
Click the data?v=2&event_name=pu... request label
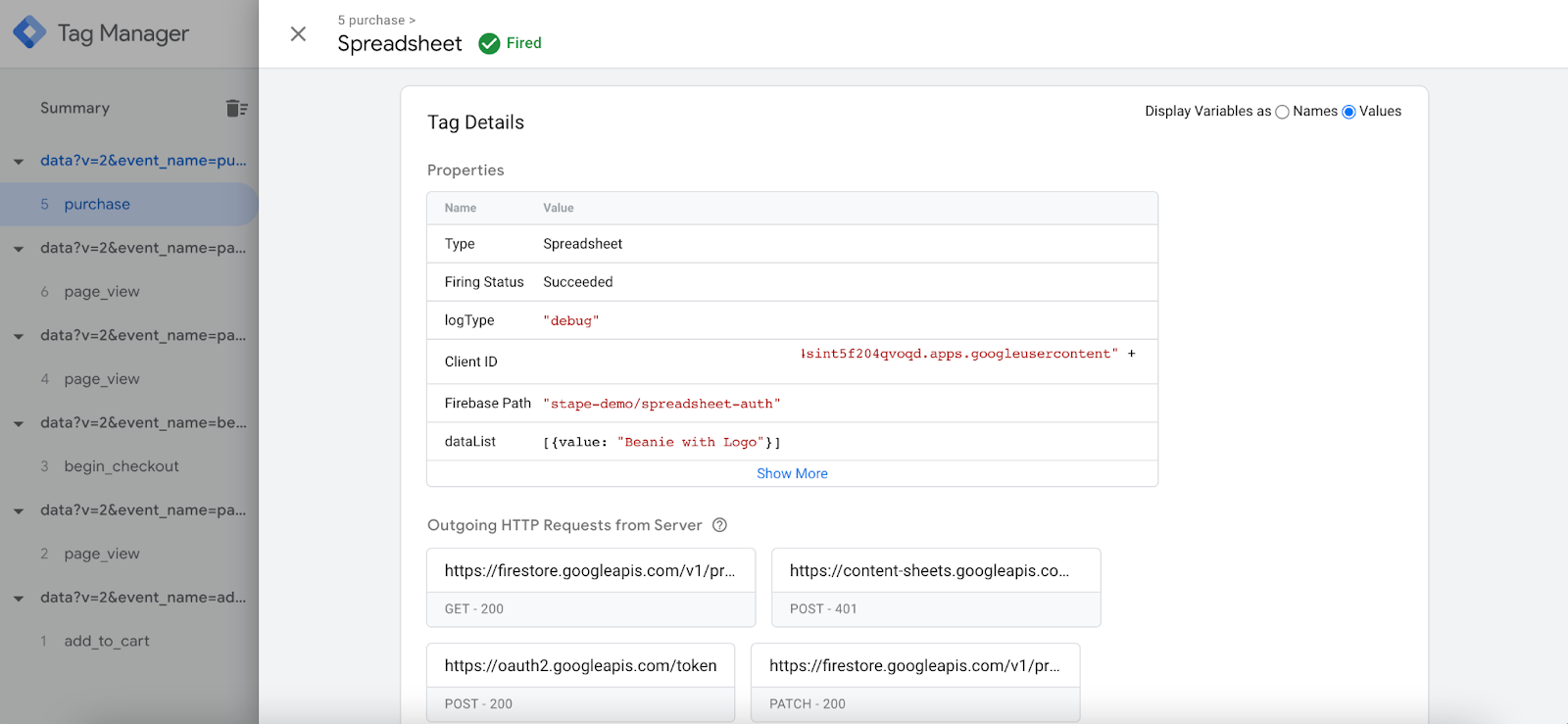click(x=143, y=161)
